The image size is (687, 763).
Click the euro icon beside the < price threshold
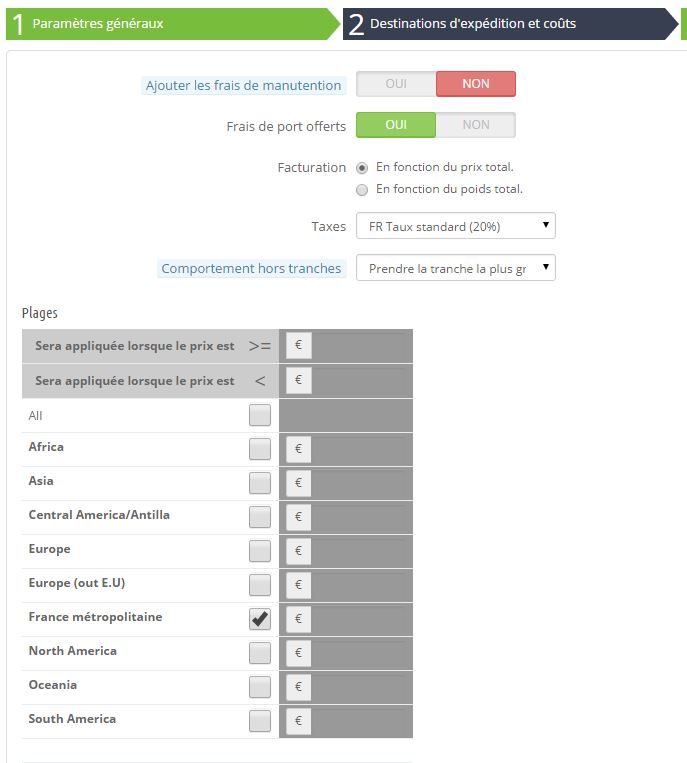298,380
